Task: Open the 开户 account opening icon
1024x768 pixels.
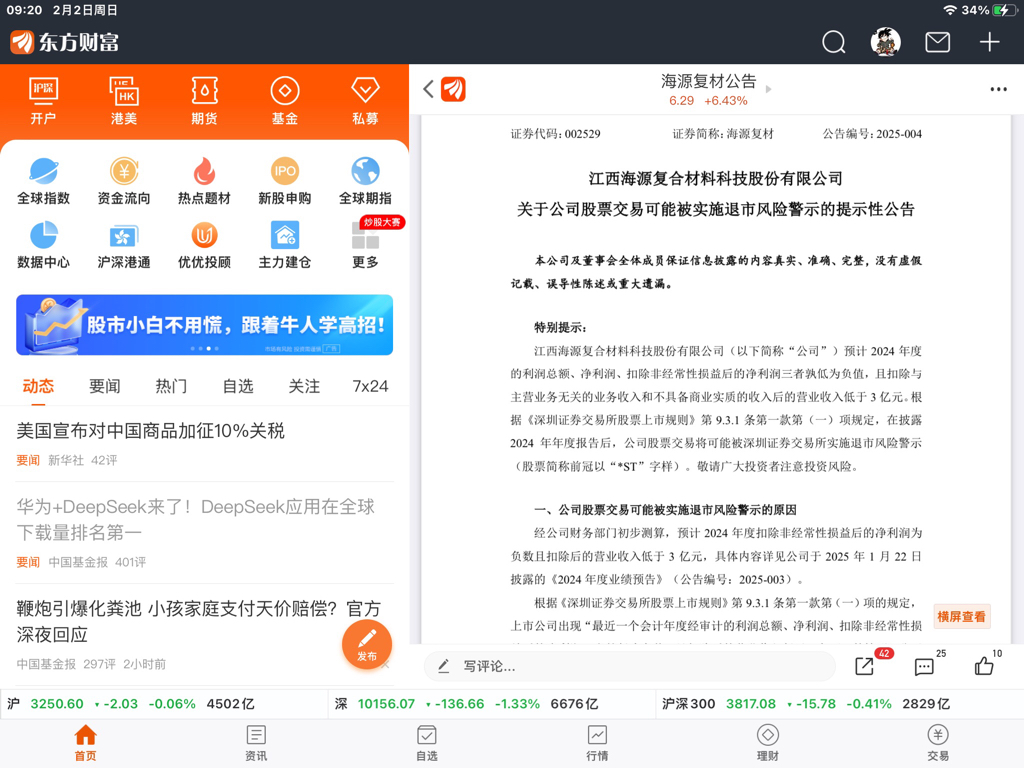Action: (43, 101)
